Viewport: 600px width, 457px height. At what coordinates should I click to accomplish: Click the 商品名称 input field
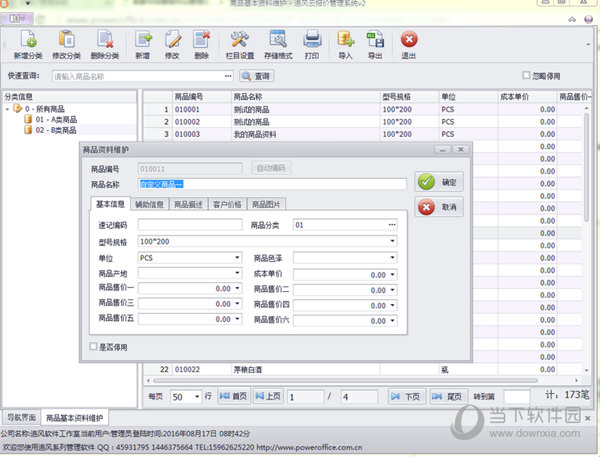coord(272,184)
